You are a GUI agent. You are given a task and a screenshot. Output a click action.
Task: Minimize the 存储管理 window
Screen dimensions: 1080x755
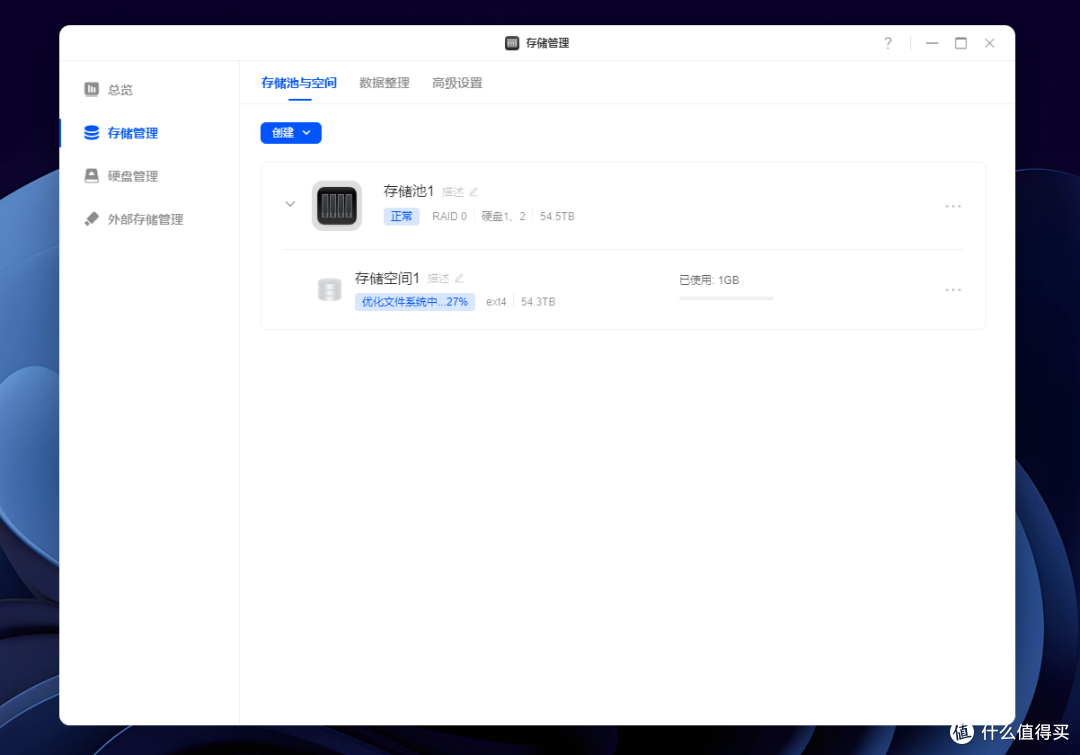tap(932, 43)
